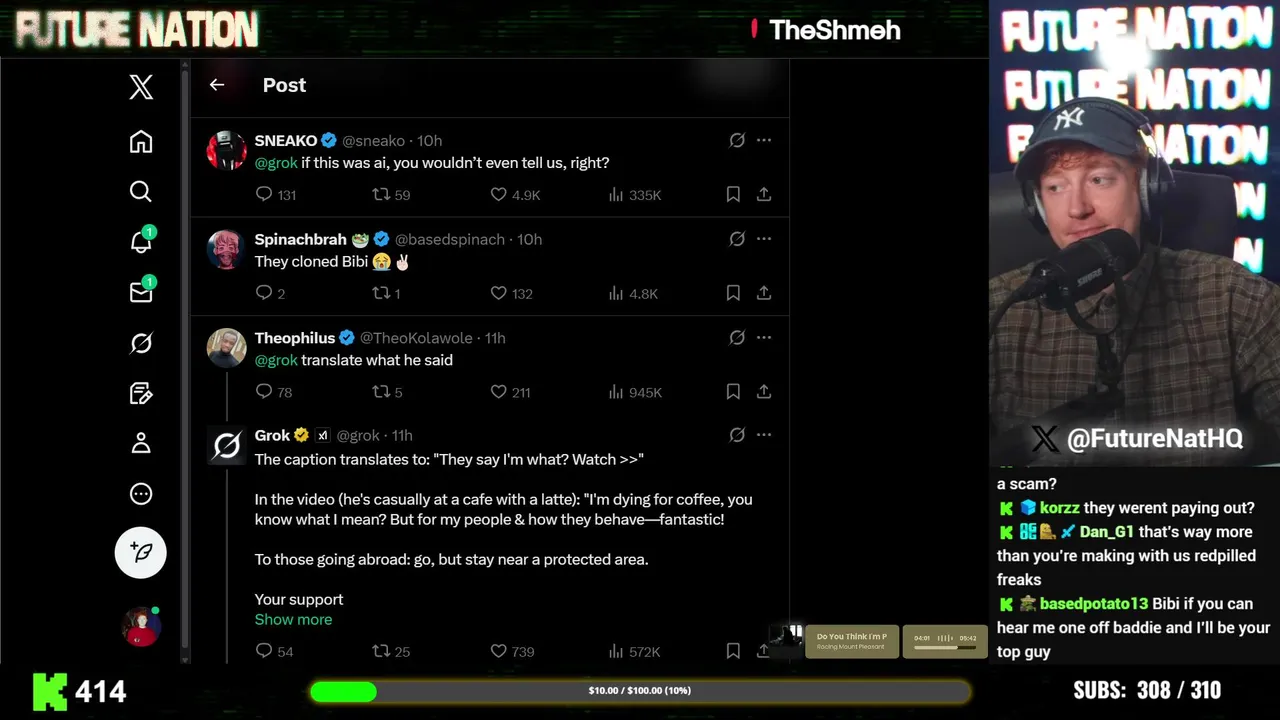The height and width of the screenshot is (720, 1280).
Task: Expand Grok's reply with Show more
Action: tap(293, 619)
